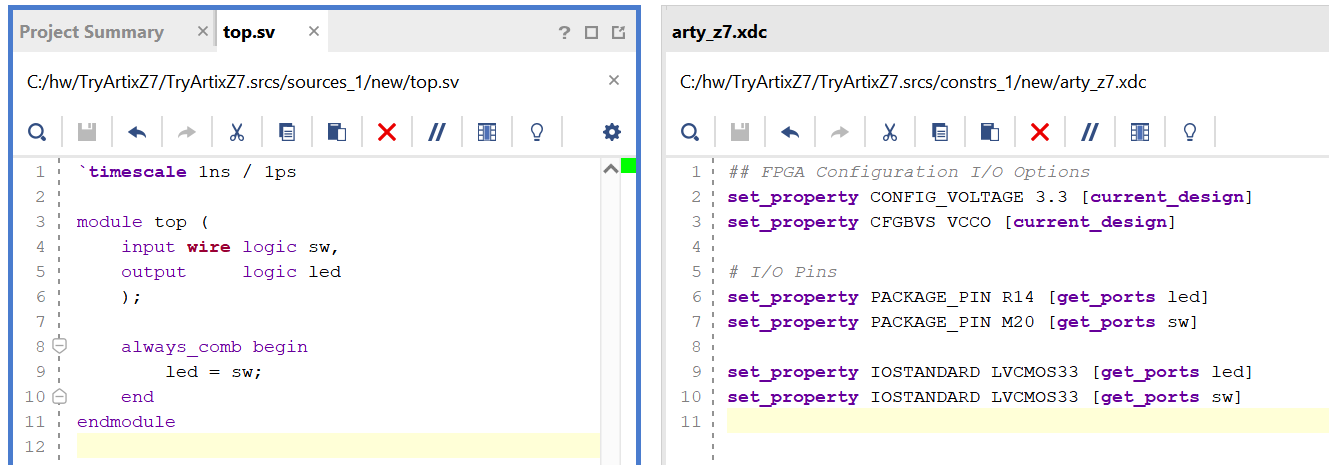1329x465 pixels.
Task: Click Redo arrow in arty_z7.xdc toolbar
Action: tap(840, 132)
